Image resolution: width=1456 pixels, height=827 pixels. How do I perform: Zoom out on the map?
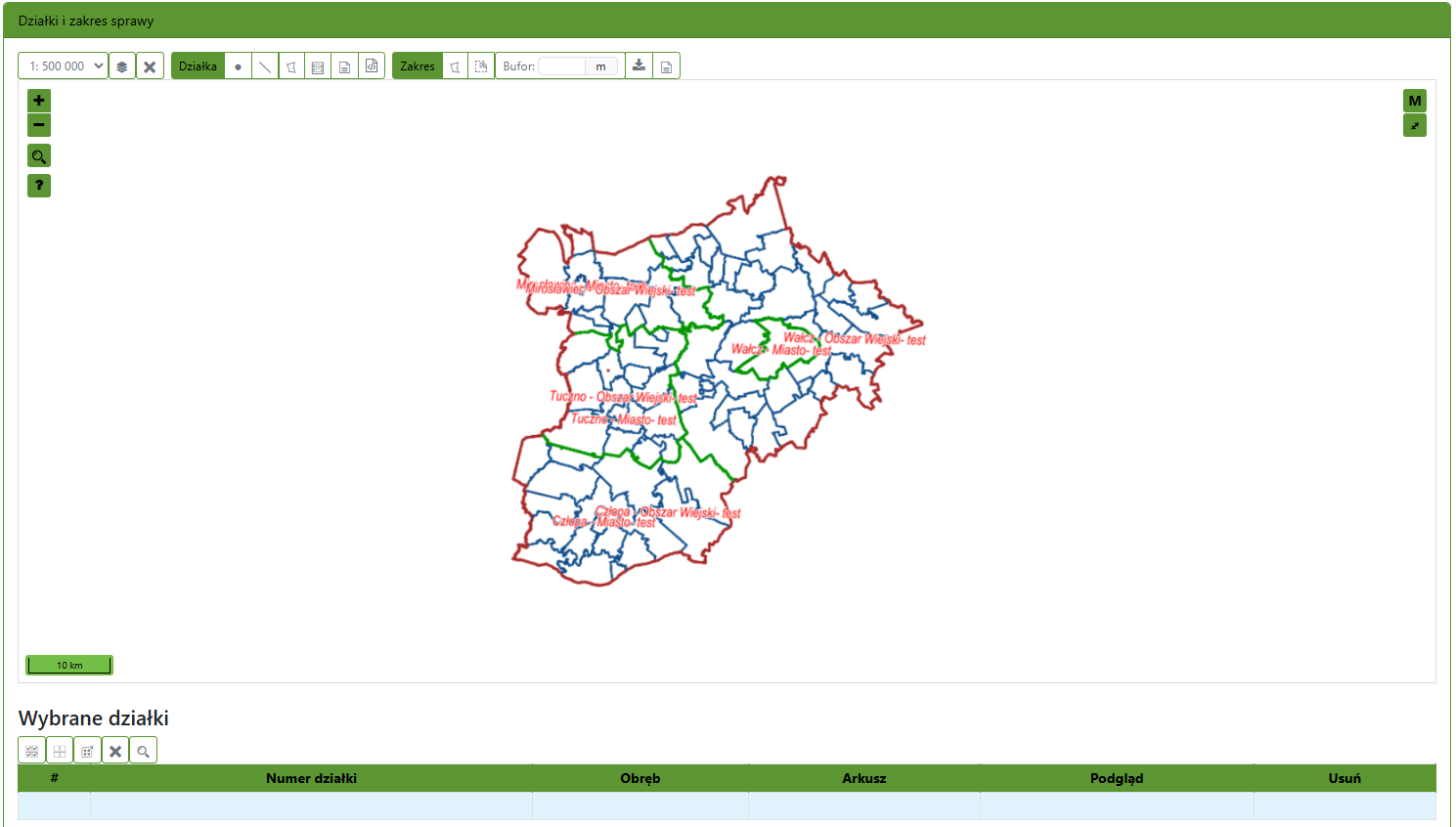[39, 125]
